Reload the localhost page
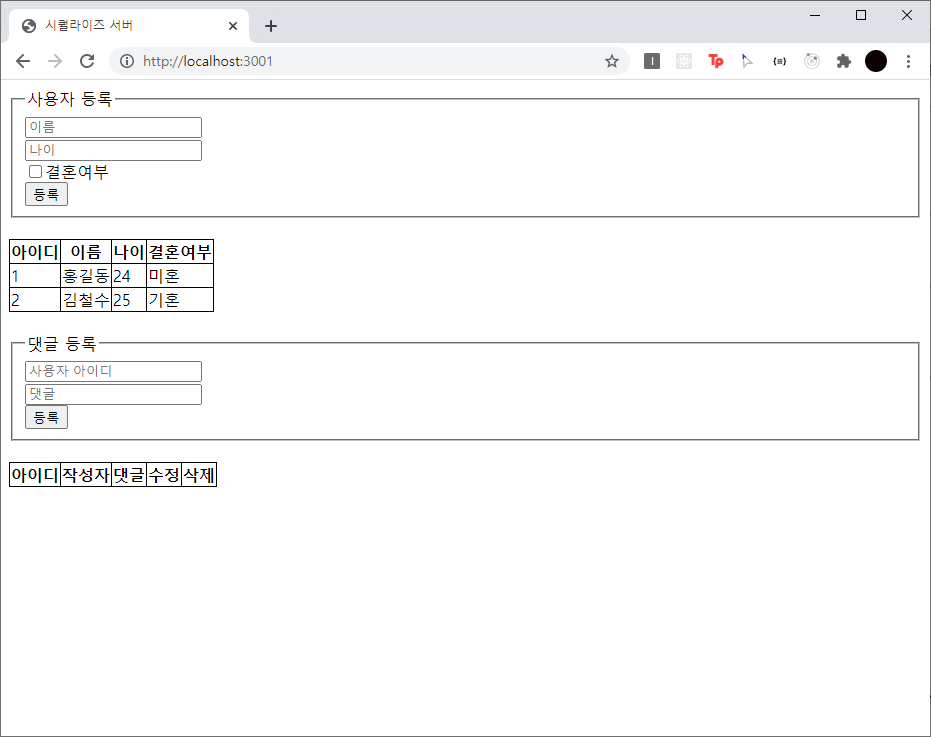 87,61
